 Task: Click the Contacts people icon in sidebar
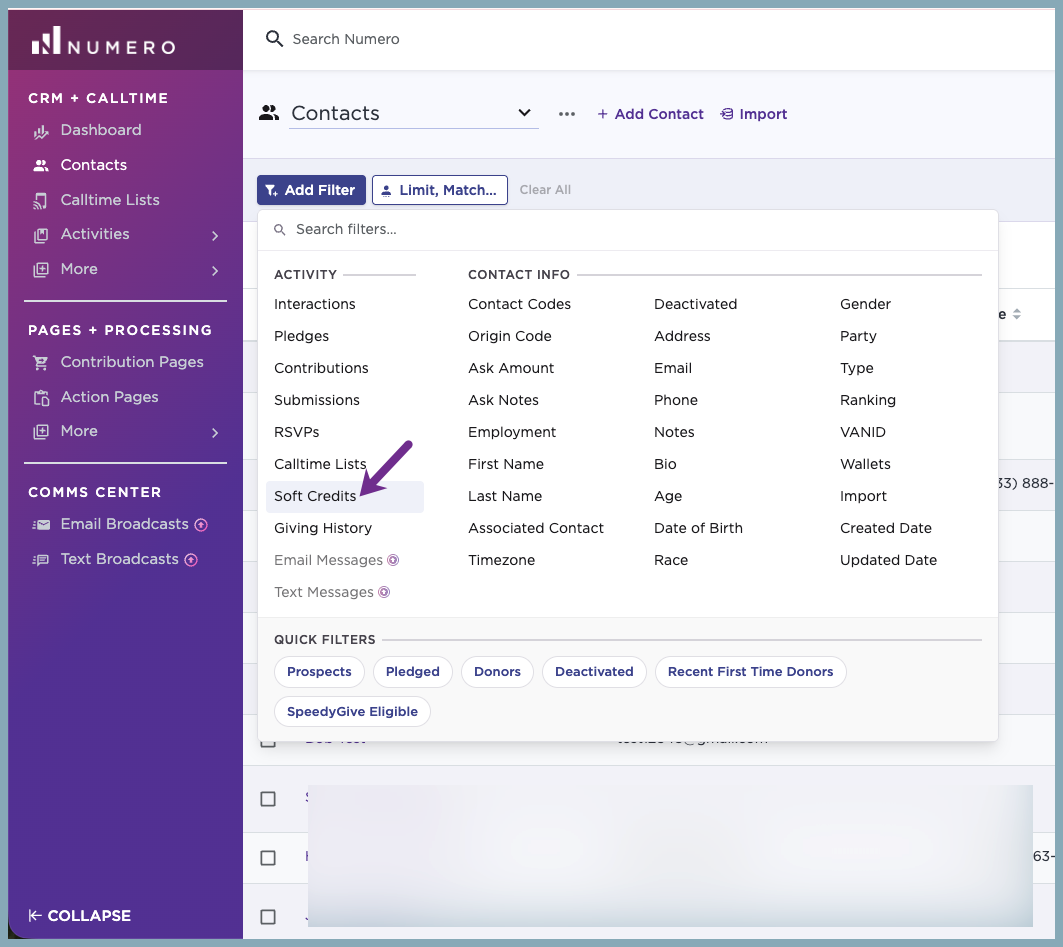[41, 165]
